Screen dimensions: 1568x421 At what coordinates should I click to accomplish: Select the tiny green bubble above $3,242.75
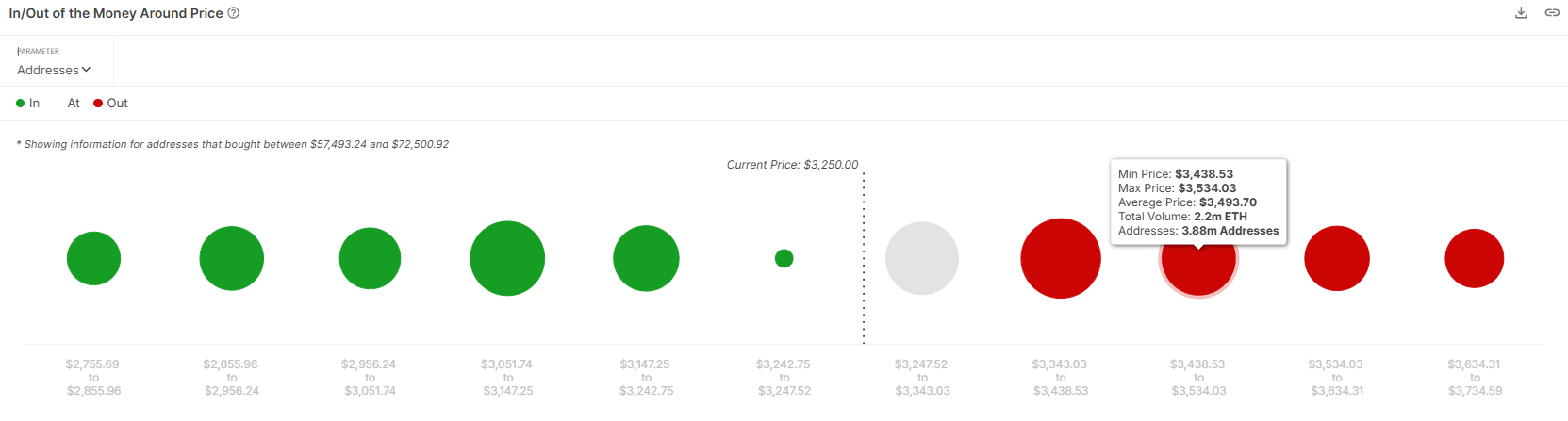tap(784, 258)
